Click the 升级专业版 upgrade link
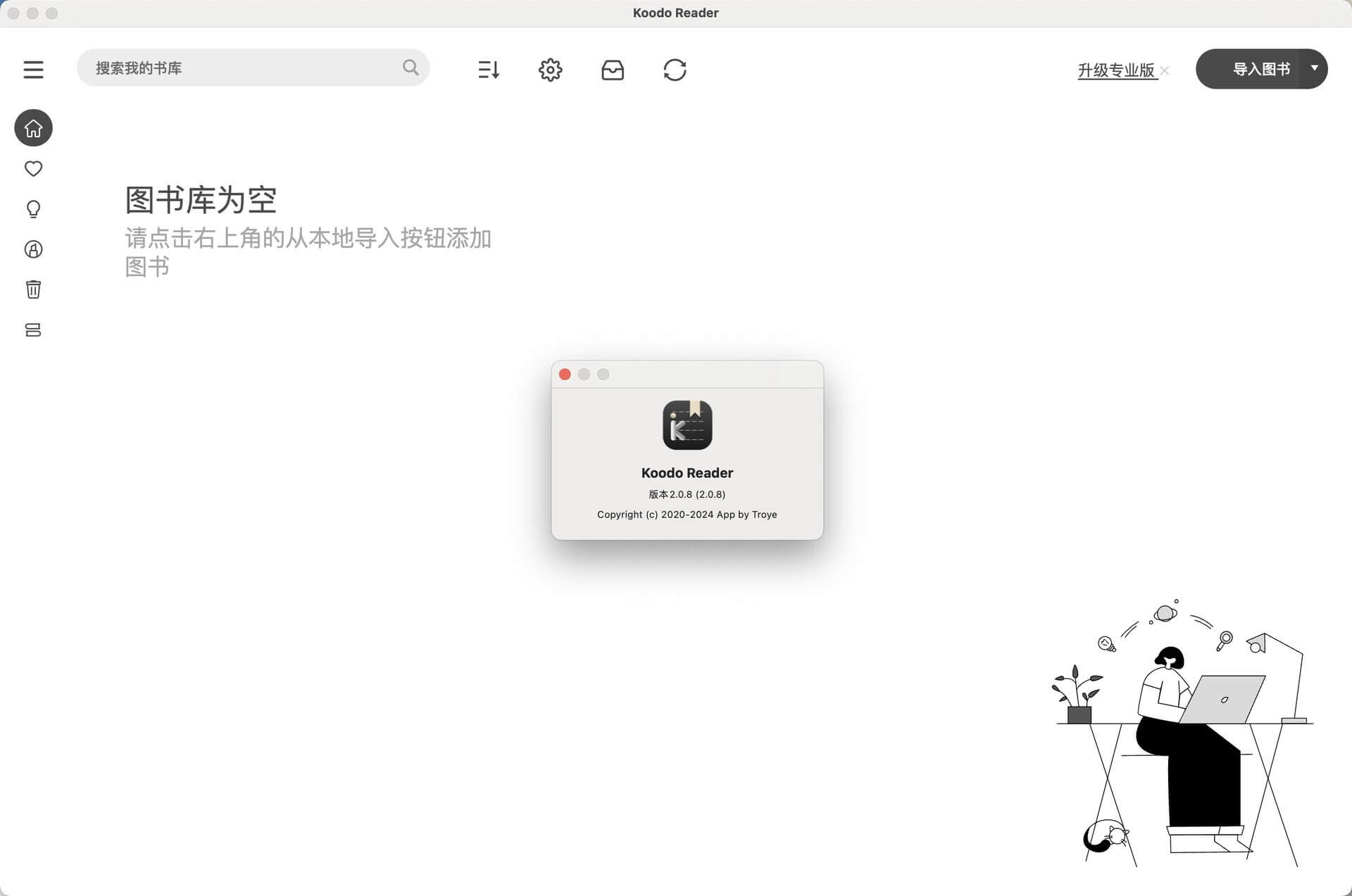Viewport: 1352px width, 896px height. pyautogui.click(x=1116, y=70)
